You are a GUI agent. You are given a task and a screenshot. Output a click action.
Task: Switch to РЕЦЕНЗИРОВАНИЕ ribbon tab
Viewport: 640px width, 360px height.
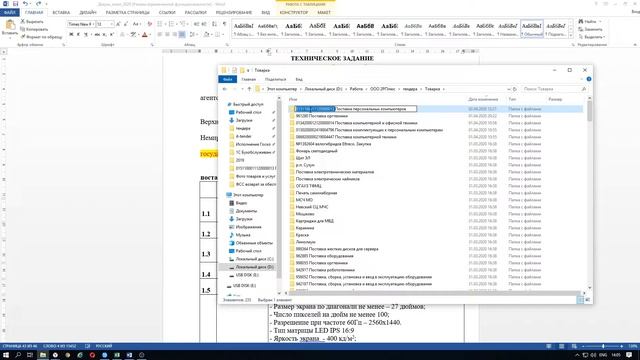click(x=234, y=13)
